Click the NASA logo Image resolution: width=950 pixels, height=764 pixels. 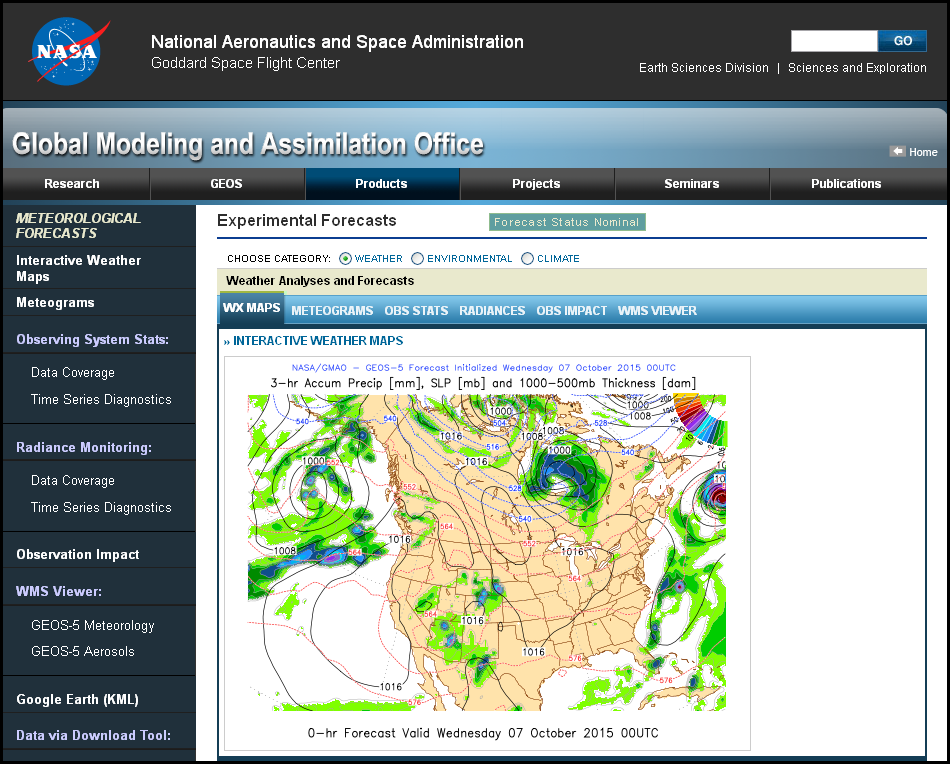pos(68,52)
